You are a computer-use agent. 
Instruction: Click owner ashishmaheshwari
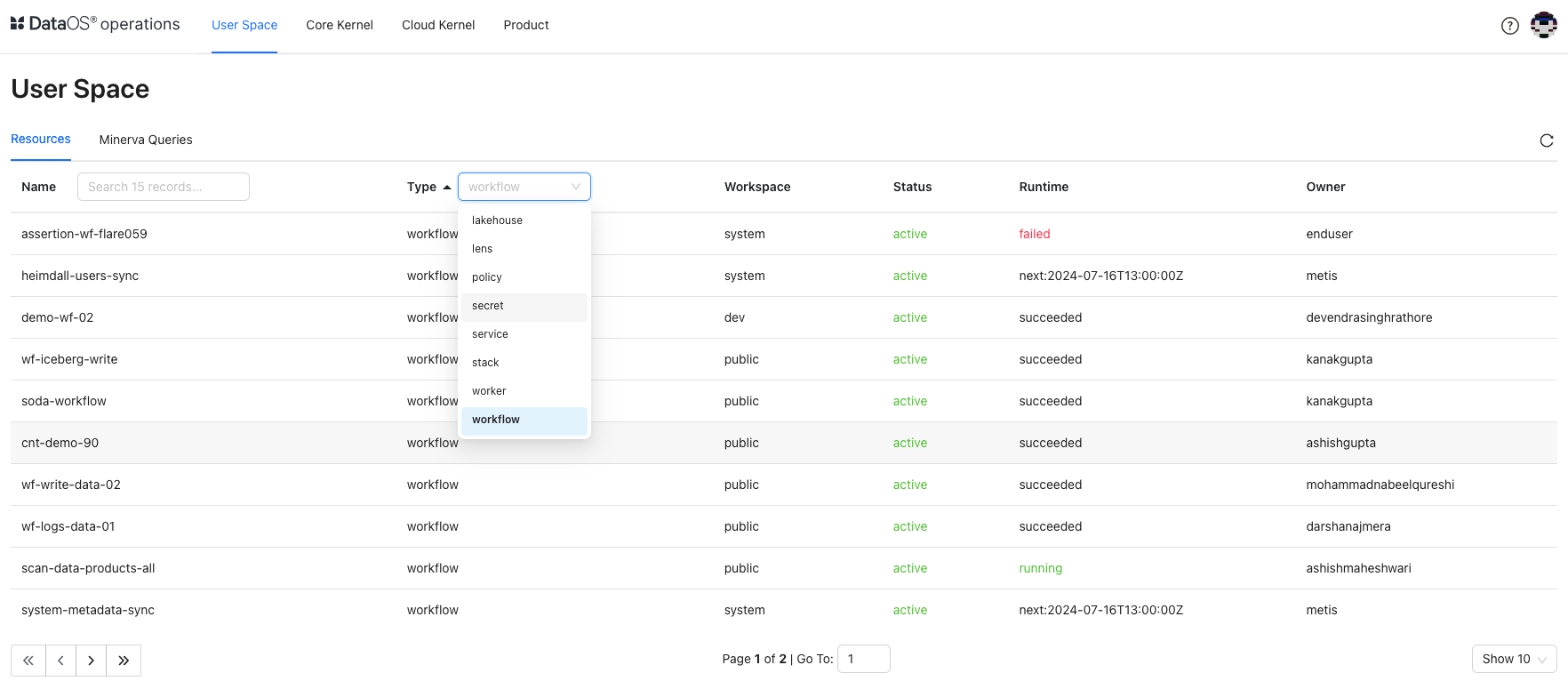tap(1358, 568)
